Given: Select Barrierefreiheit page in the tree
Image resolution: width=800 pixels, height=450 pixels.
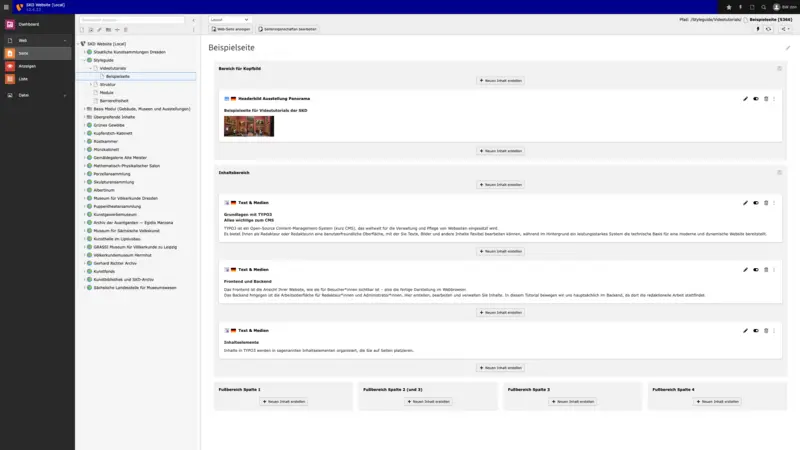Looking at the screenshot, I should (114, 100).
